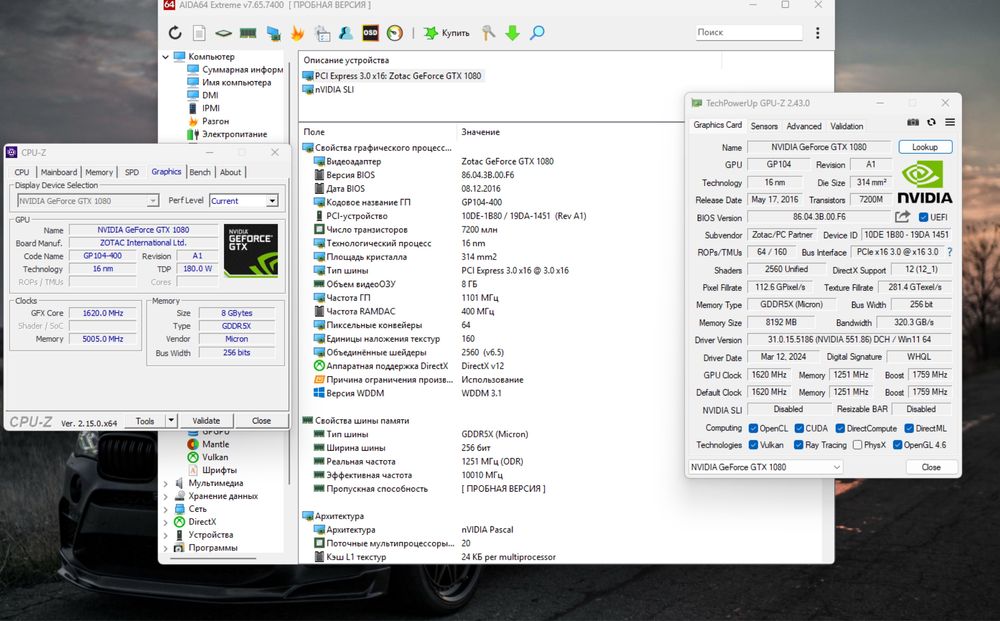1000x621 pixels.
Task: Click the Vulkan icon in AIDA64 tree
Action: (x=193, y=457)
